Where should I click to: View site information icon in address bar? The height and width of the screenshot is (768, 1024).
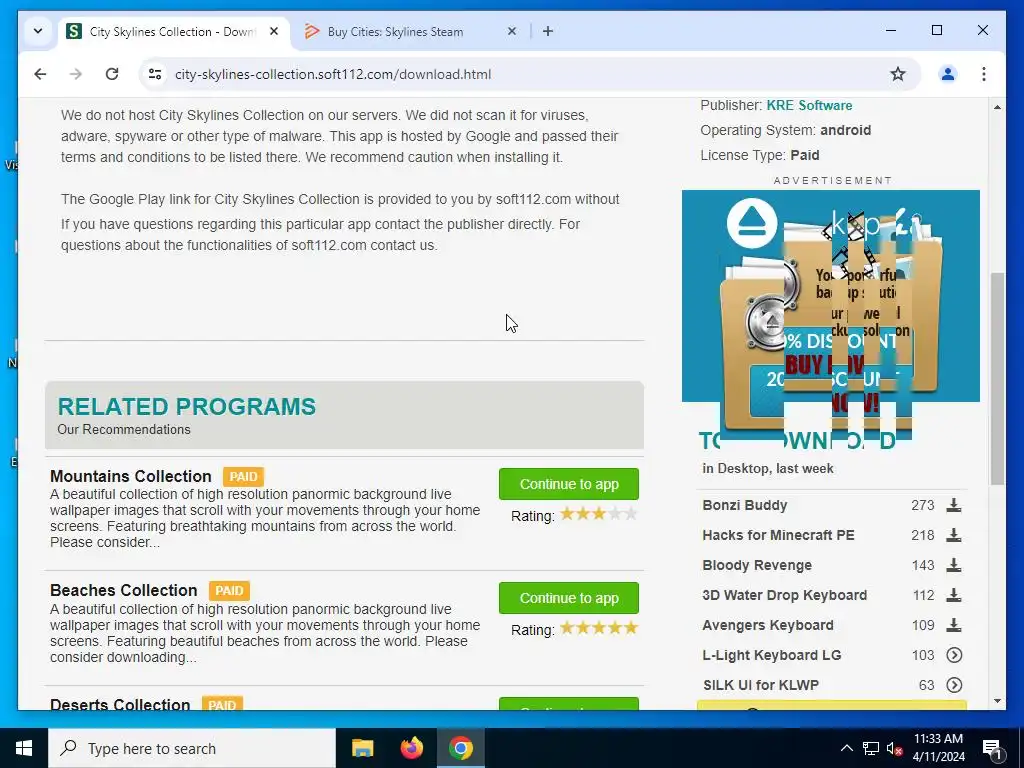(155, 74)
